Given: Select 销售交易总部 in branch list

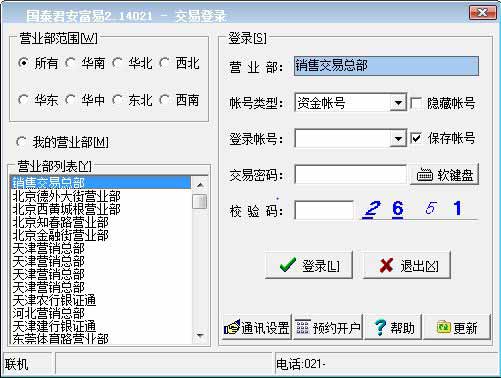Looking at the screenshot, I should pos(101,182).
